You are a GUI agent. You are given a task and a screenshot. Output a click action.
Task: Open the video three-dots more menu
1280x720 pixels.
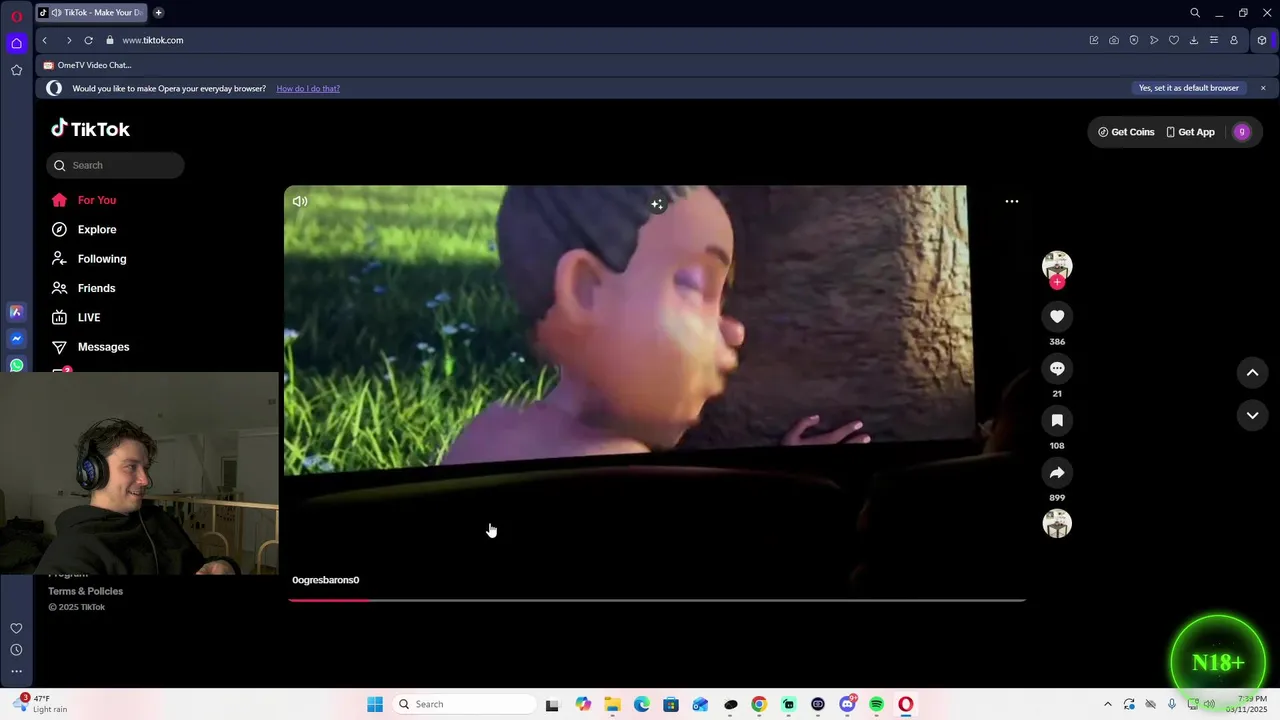(x=1012, y=201)
